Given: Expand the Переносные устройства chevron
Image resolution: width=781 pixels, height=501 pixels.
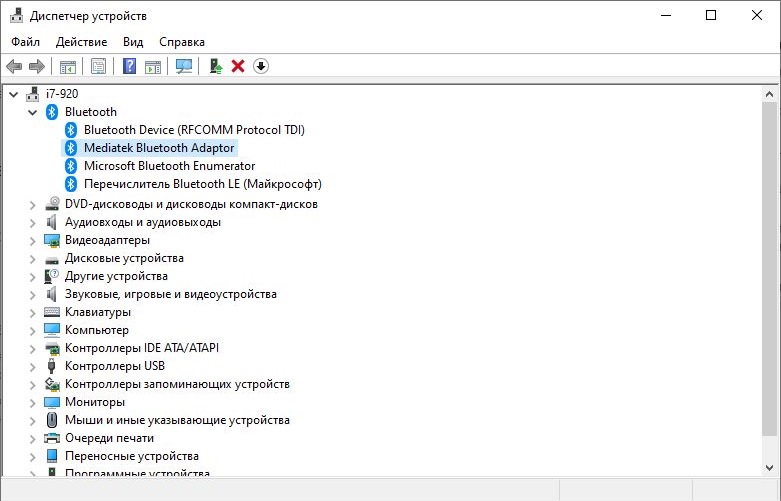Looking at the screenshot, I should pyautogui.click(x=32, y=457).
